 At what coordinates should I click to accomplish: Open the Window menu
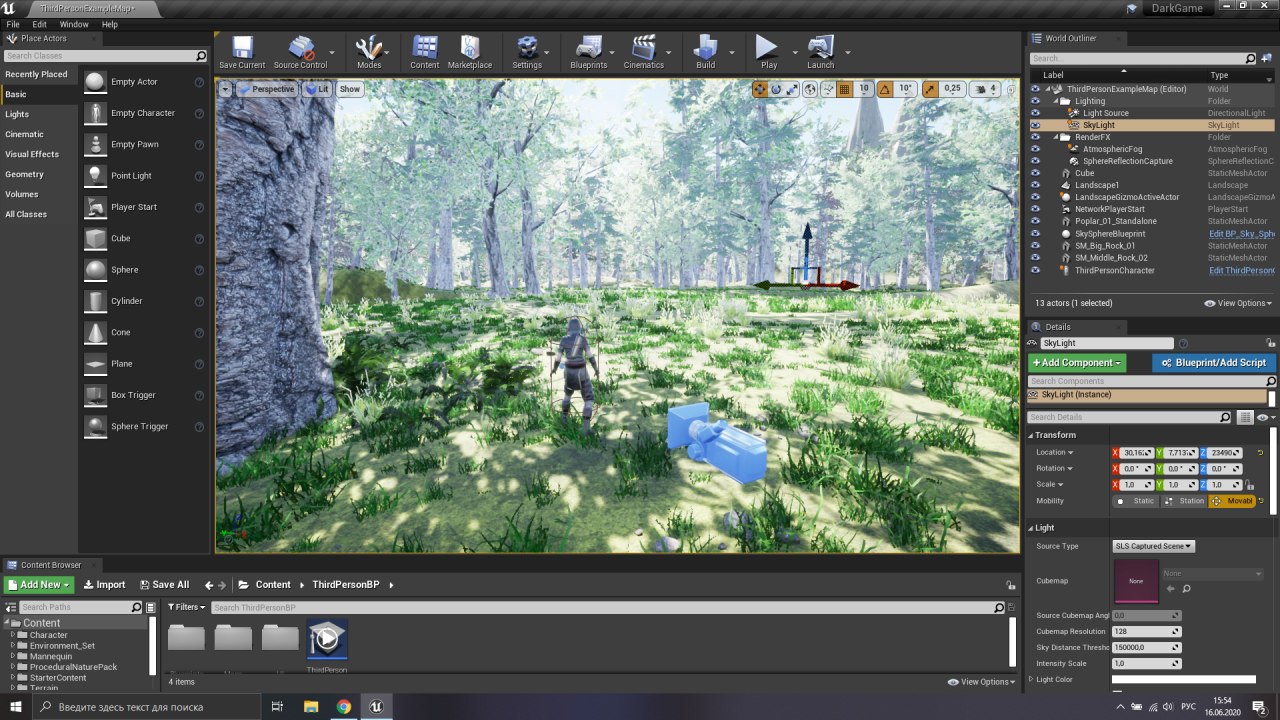pyautogui.click(x=74, y=24)
